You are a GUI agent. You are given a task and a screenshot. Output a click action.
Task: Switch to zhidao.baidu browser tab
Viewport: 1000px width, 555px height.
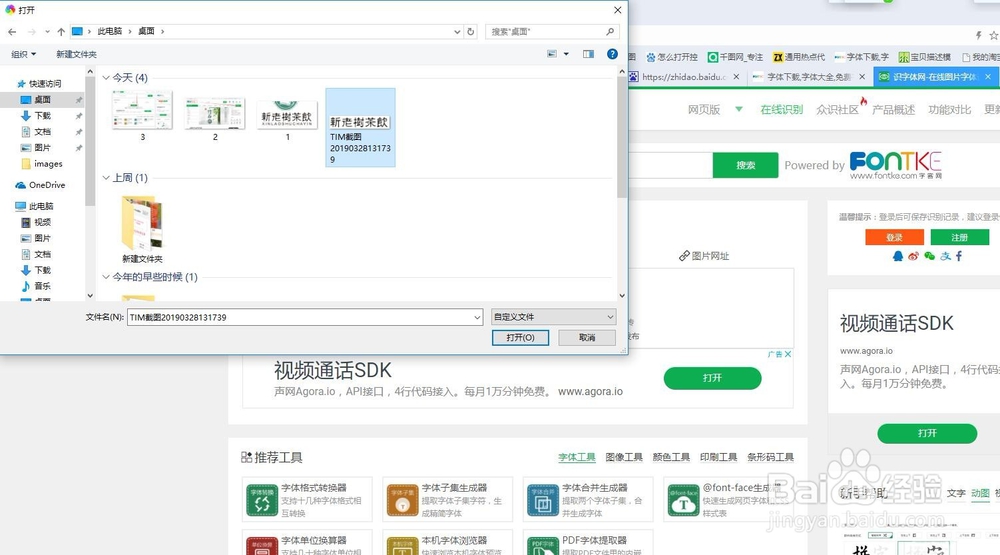pos(685,77)
